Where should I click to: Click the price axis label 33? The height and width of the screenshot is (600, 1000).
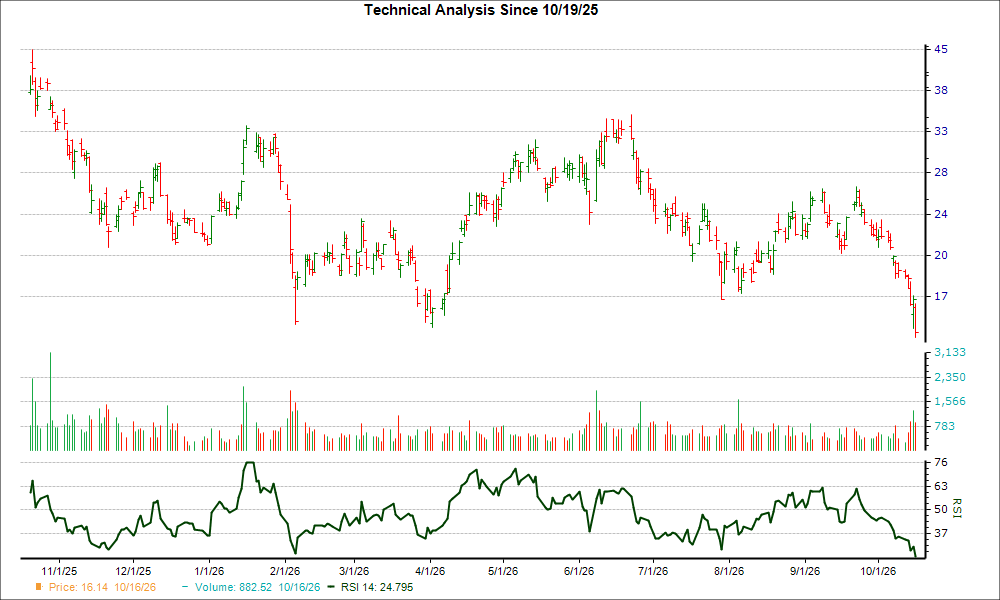[941, 131]
